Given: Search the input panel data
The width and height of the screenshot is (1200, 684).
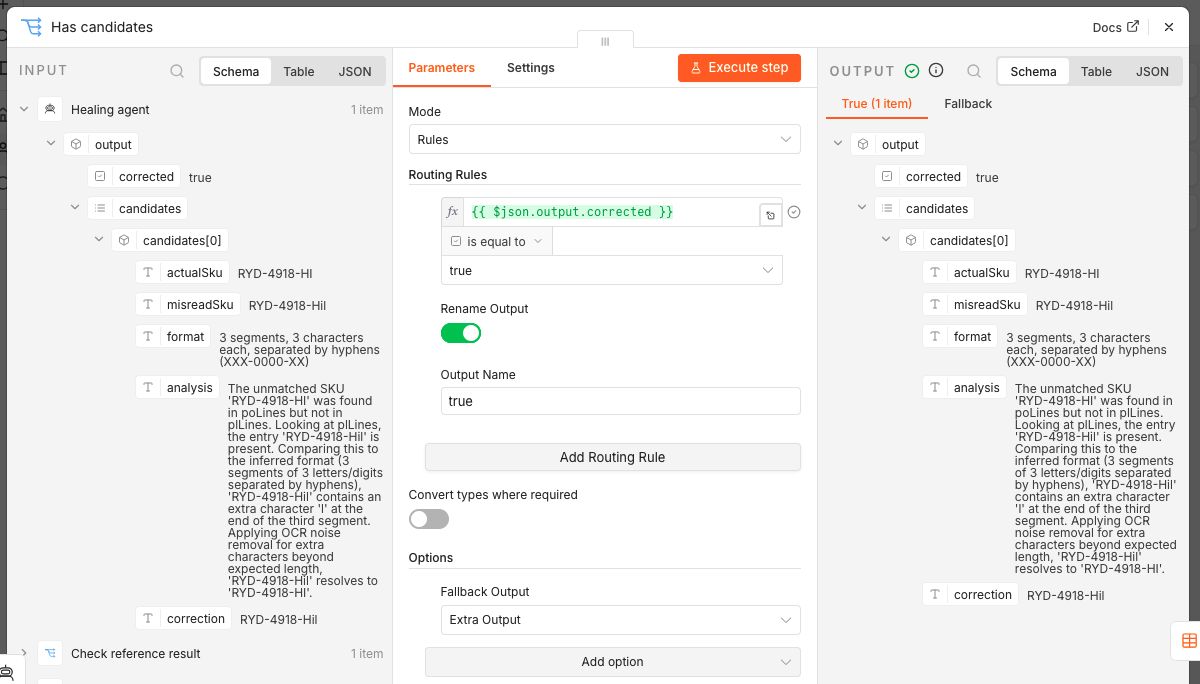Looking at the screenshot, I should pos(177,71).
